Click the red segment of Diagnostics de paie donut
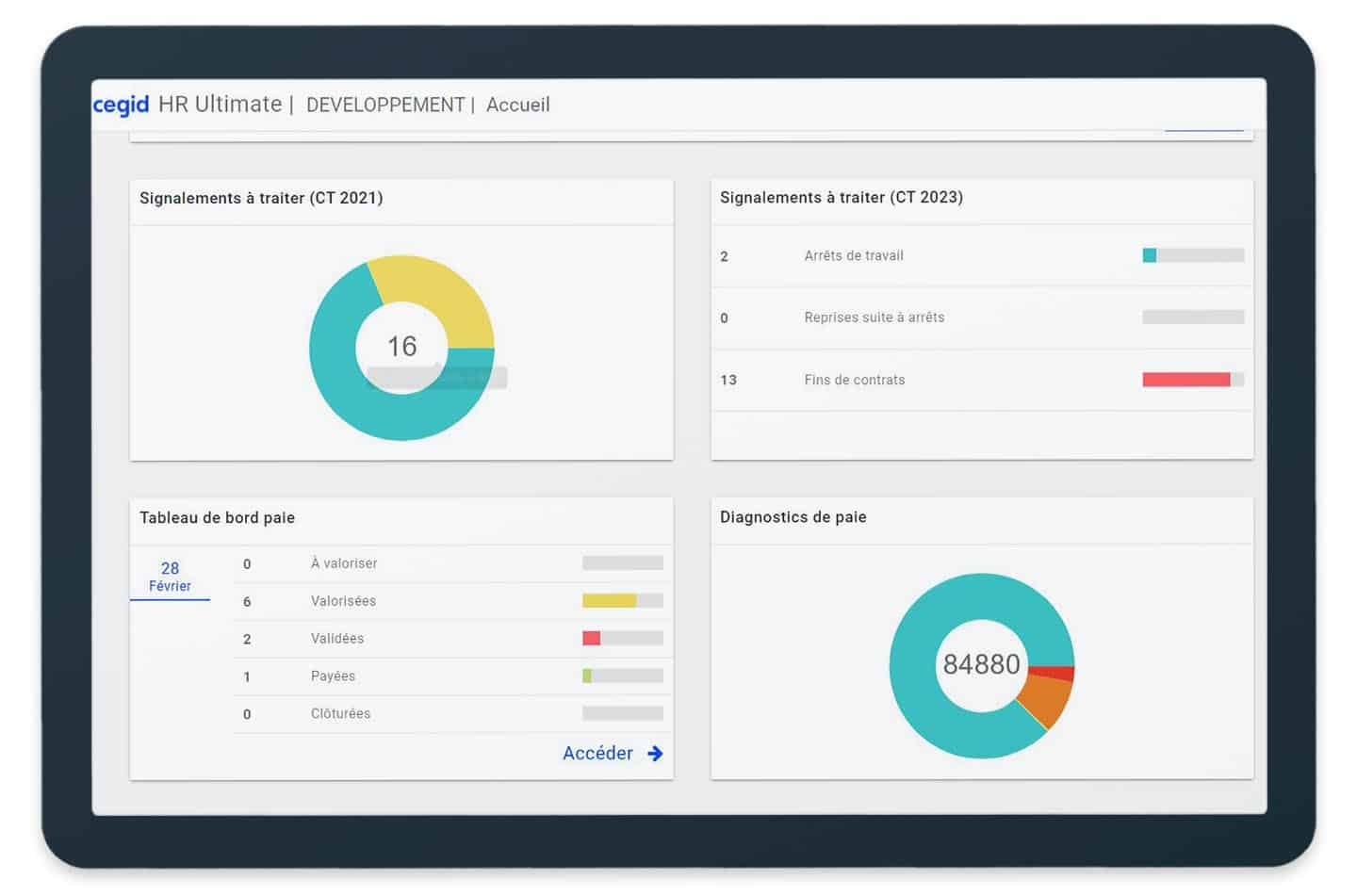This screenshot has width=1357, height=896. click(x=1053, y=674)
